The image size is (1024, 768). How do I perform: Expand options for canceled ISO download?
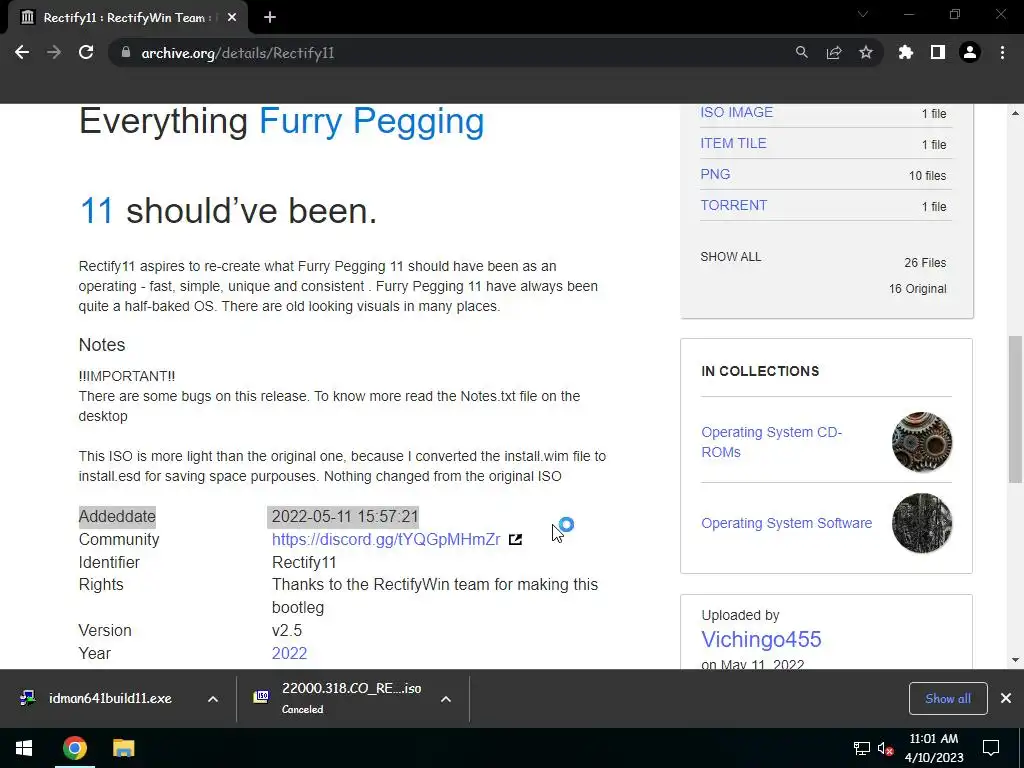point(446,699)
